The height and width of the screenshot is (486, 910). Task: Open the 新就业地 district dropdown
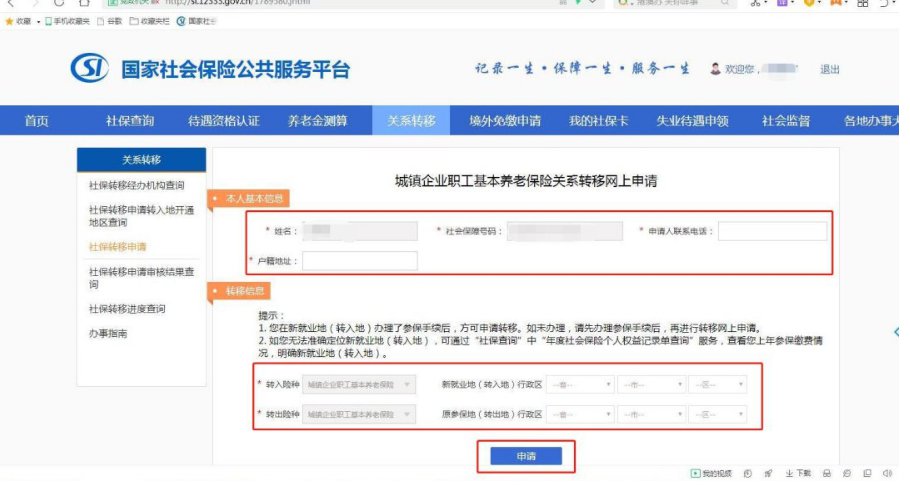717,384
